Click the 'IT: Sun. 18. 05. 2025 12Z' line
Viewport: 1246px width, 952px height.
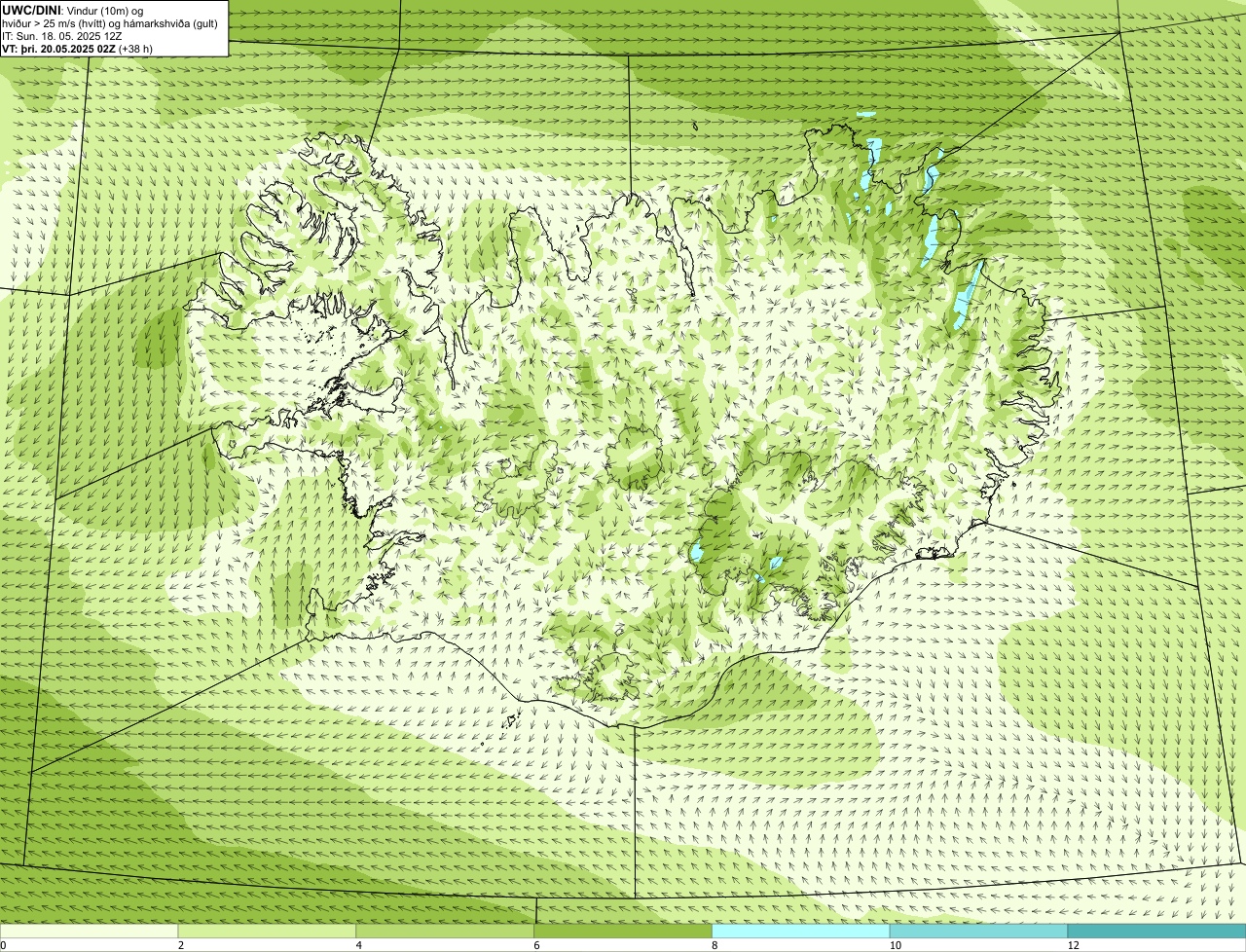point(62,36)
